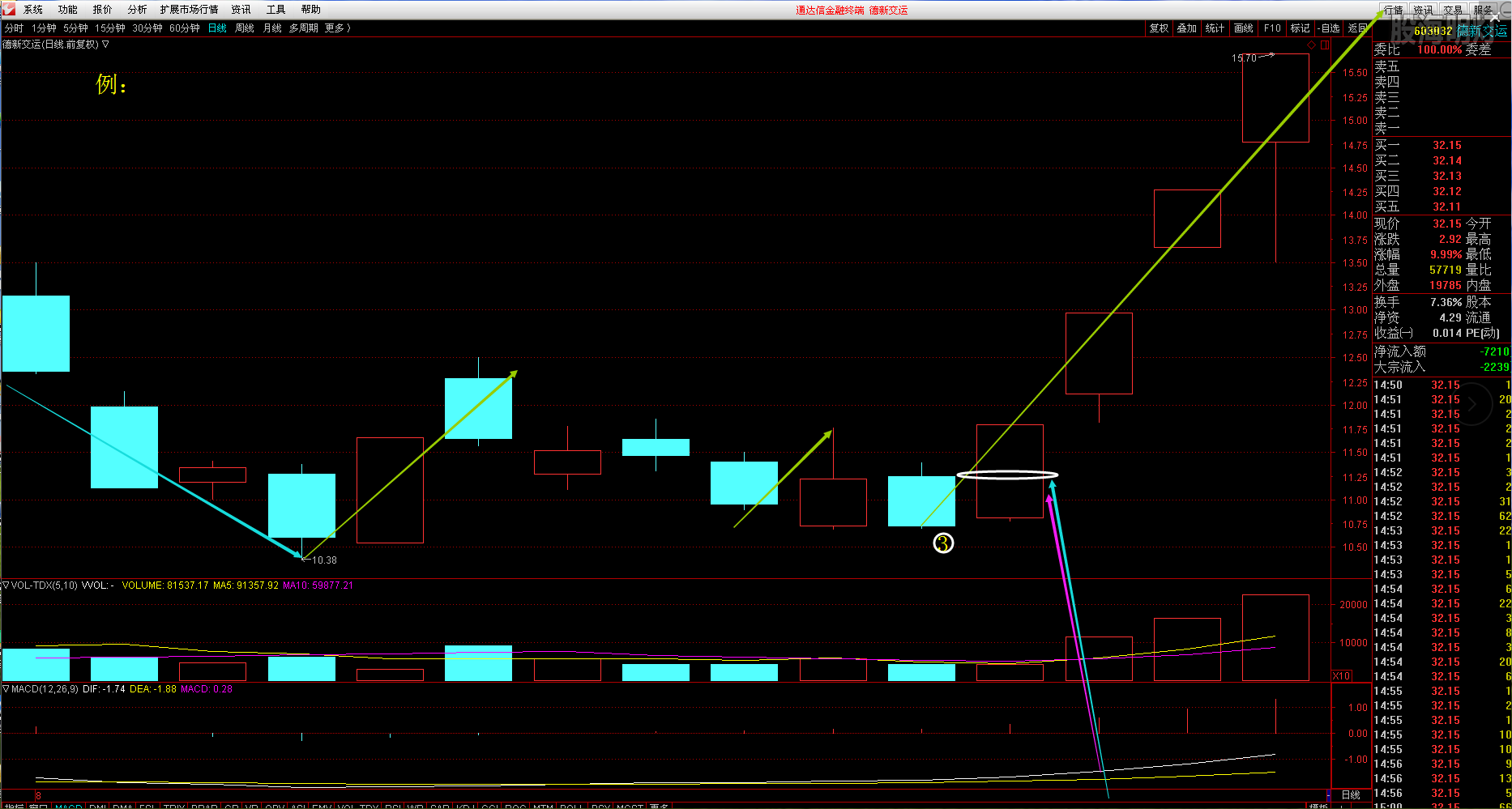The image size is (1512, 809).
Task: Click the 14:50 trade record row
Action: (1442, 385)
